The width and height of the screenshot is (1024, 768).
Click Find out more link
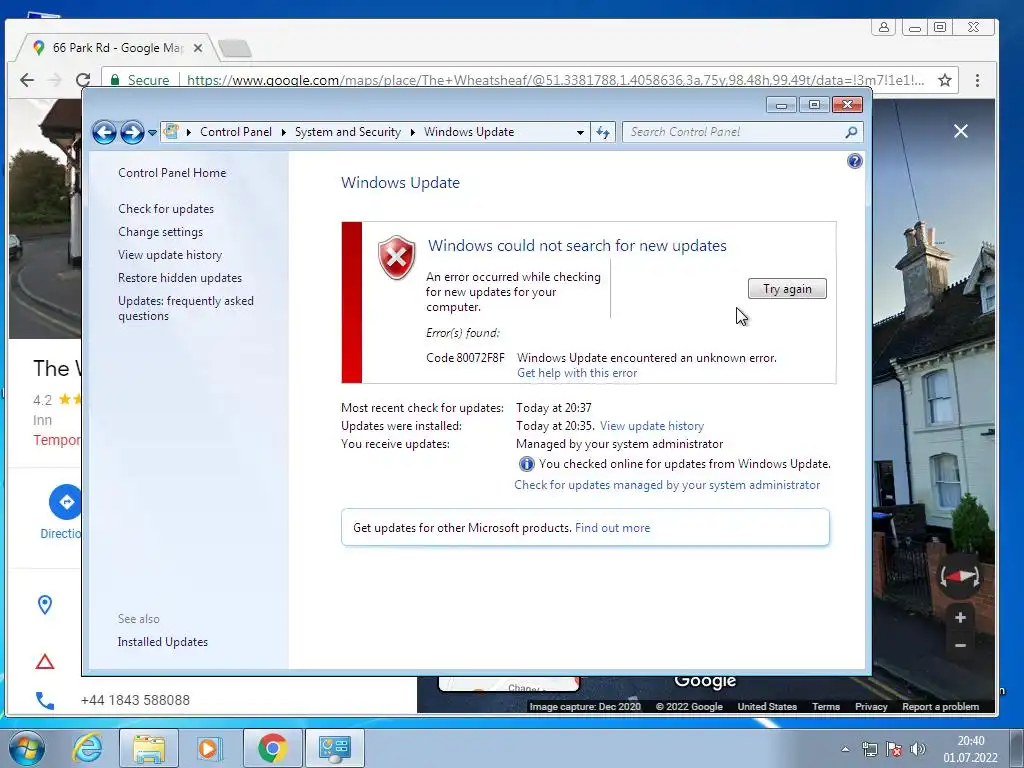point(613,528)
